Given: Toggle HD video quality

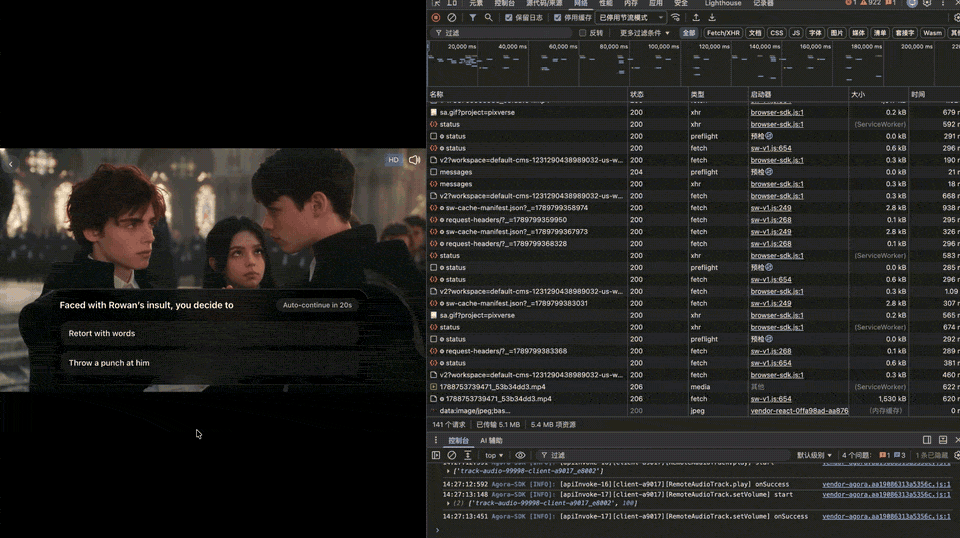Looking at the screenshot, I should pyautogui.click(x=394, y=160).
